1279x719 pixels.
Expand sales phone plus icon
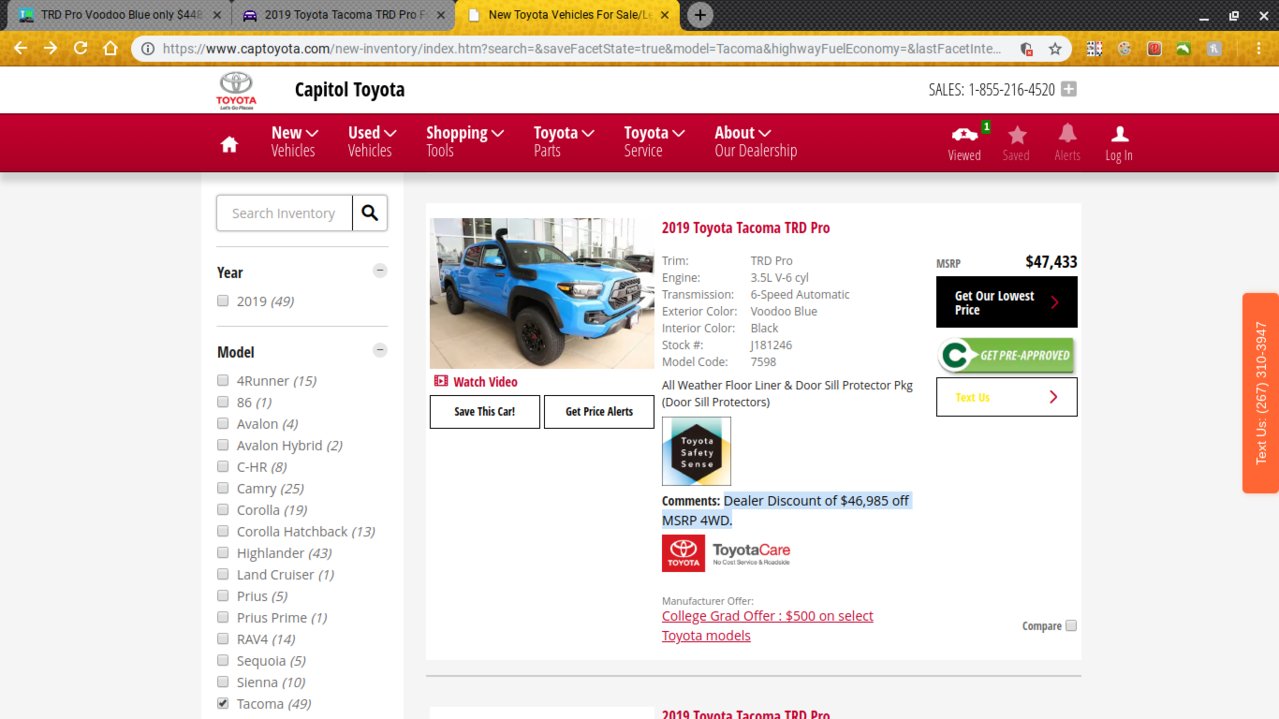click(x=1068, y=89)
